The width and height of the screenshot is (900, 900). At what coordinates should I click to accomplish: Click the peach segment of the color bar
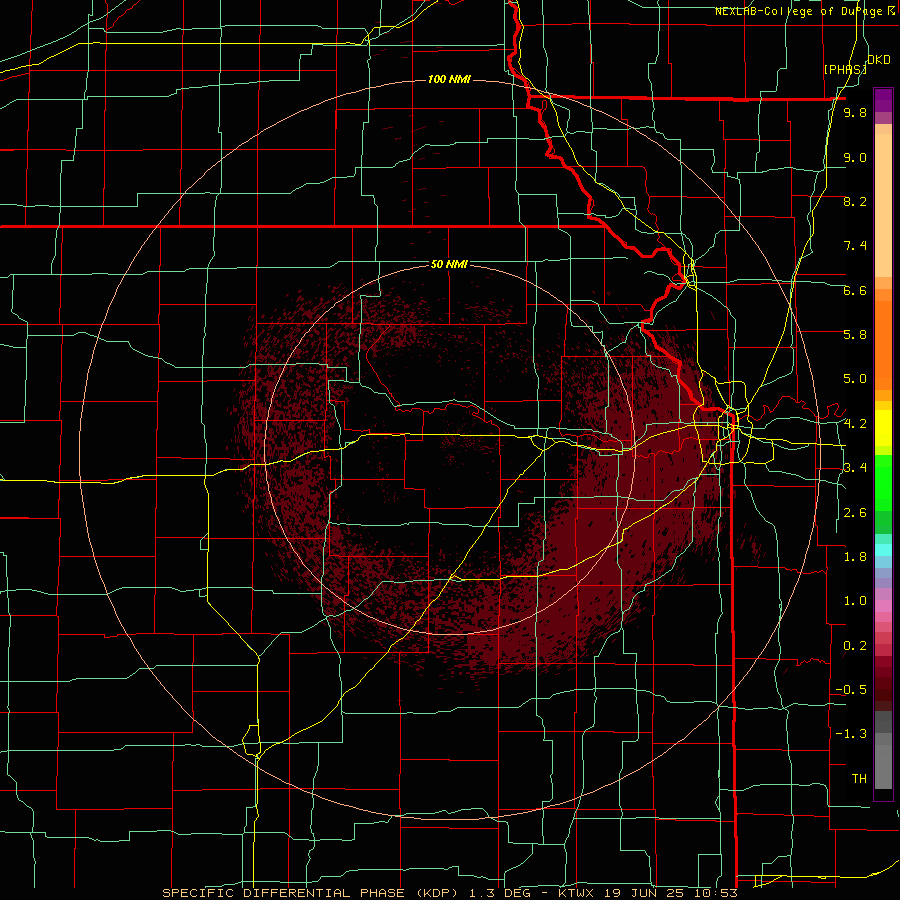[883, 205]
